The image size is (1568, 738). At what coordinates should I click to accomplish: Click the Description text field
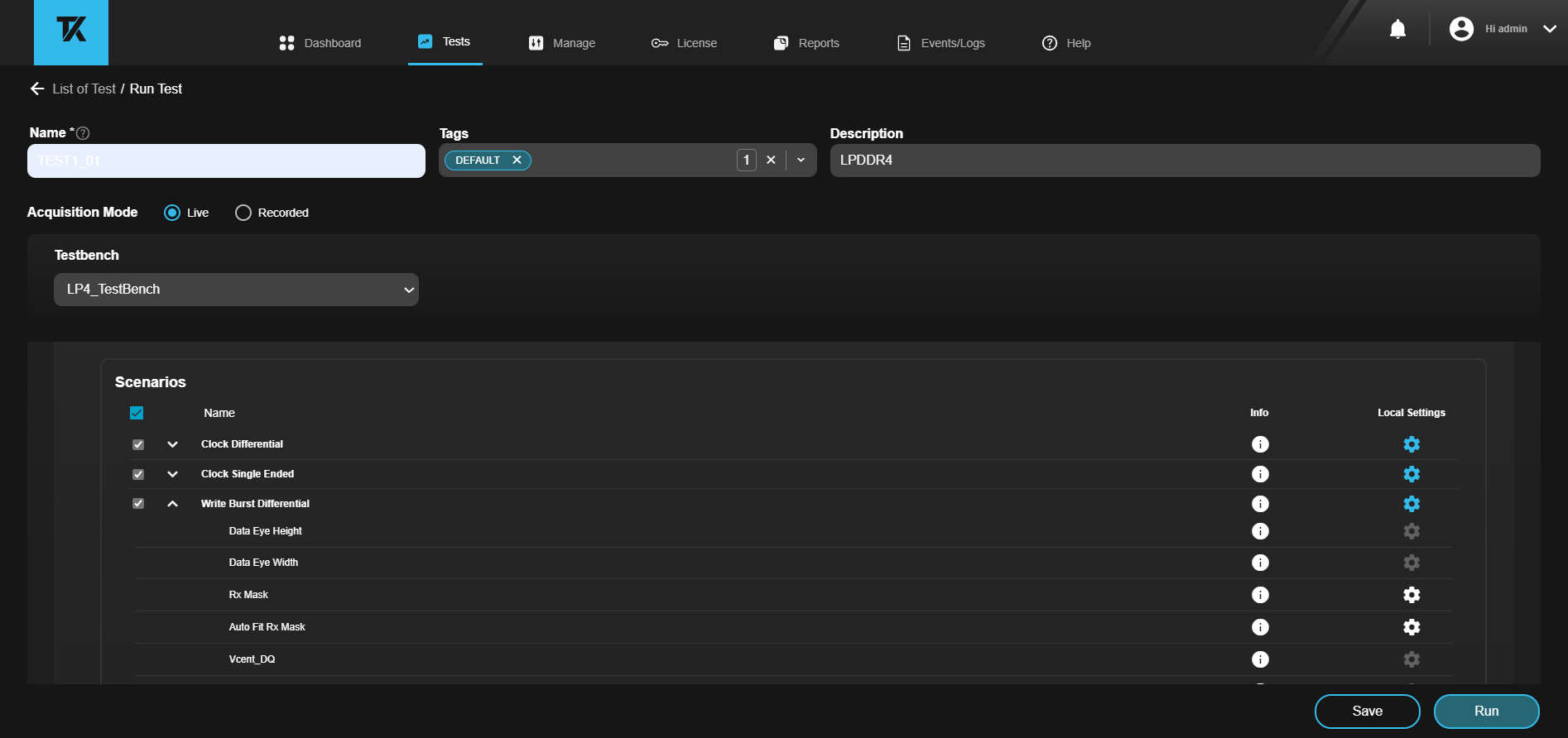tap(1185, 161)
